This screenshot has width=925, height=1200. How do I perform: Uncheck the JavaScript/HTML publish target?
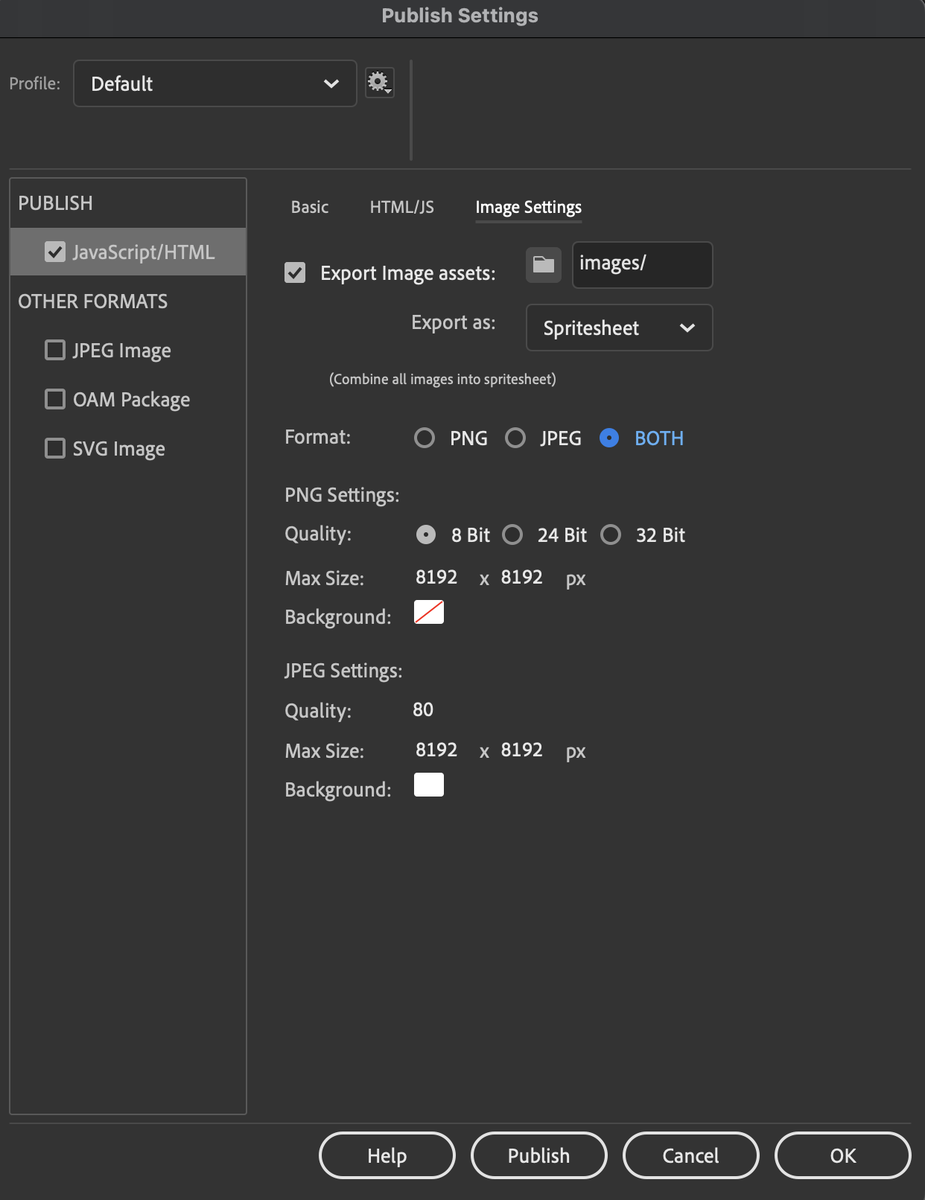[x=55, y=252]
